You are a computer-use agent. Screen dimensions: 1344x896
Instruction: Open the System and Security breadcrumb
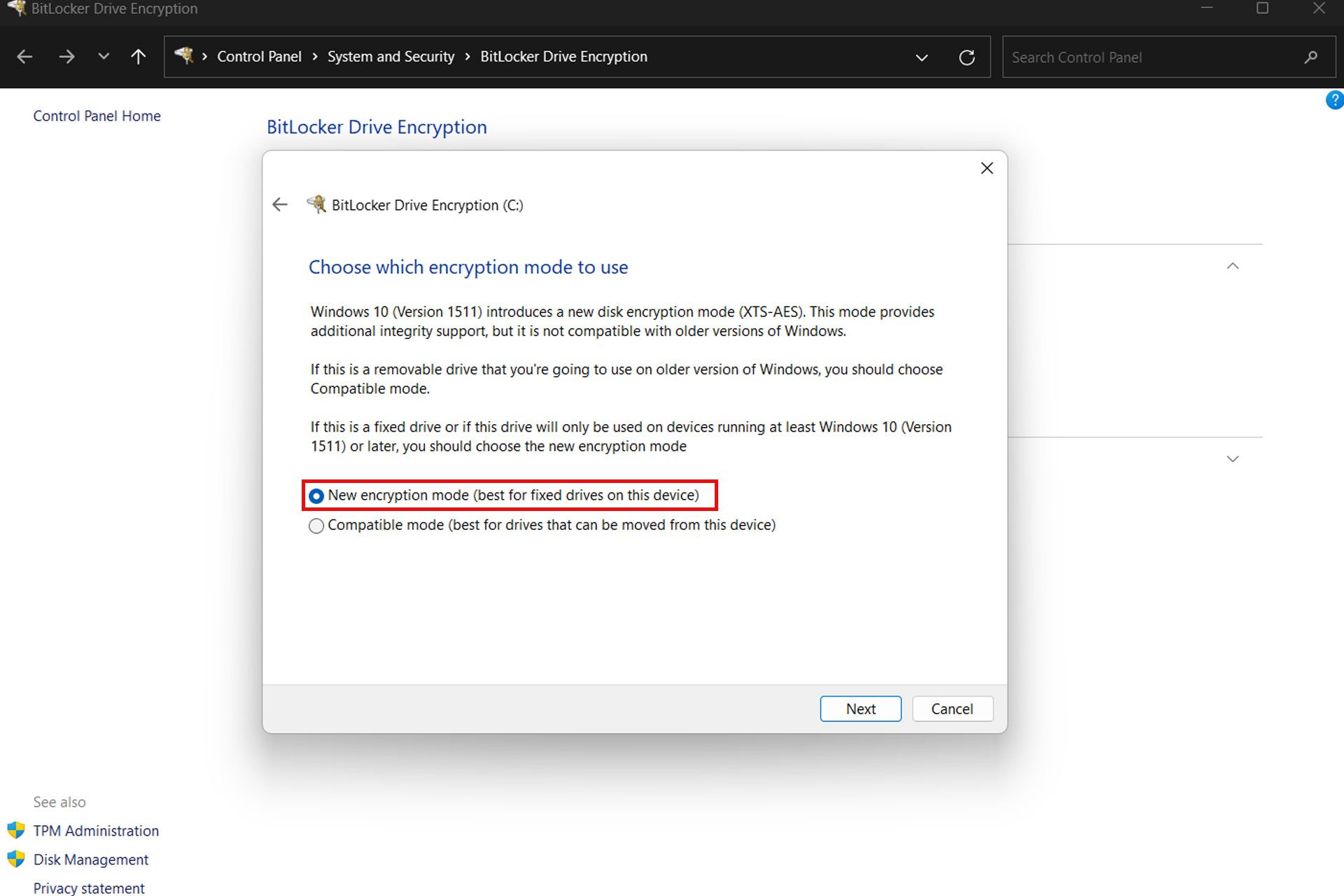click(391, 57)
